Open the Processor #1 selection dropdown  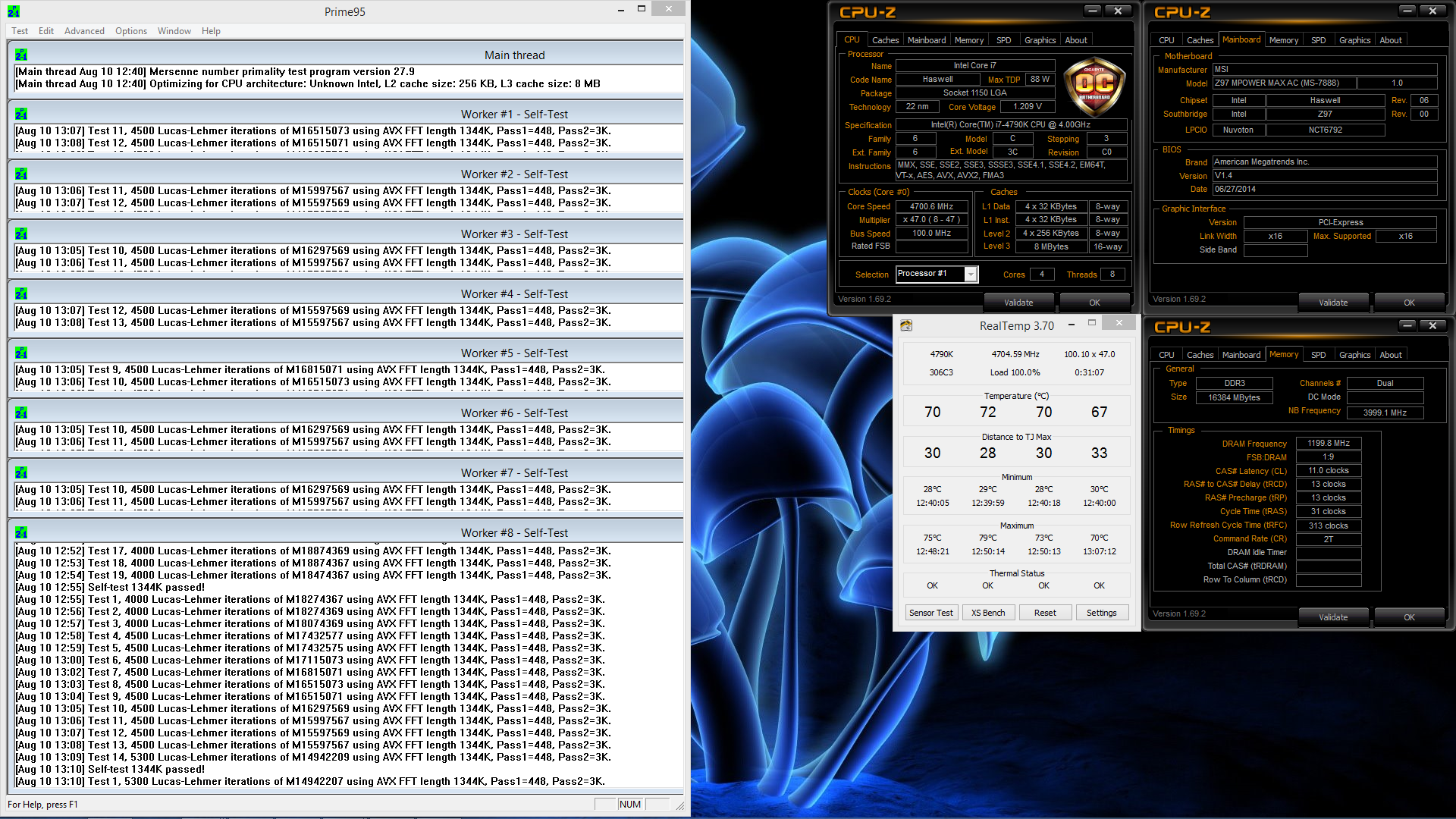tap(971, 275)
